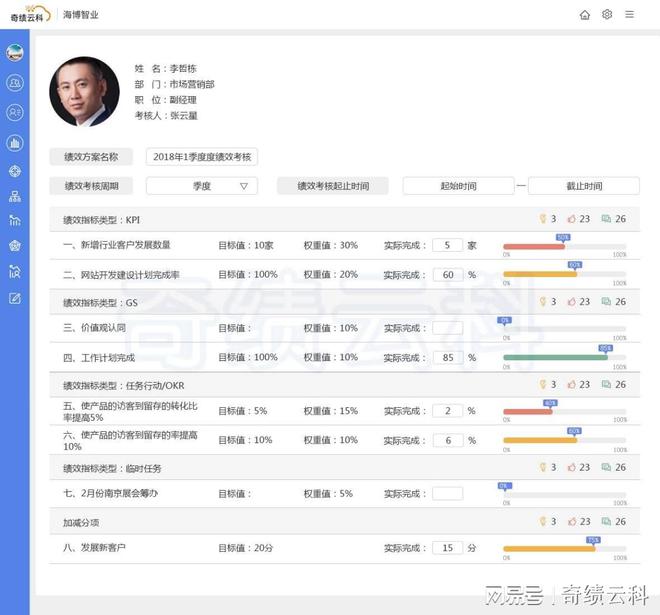Click 权重值：30% in first KPI row
This screenshot has width=660, height=615.
331,245
